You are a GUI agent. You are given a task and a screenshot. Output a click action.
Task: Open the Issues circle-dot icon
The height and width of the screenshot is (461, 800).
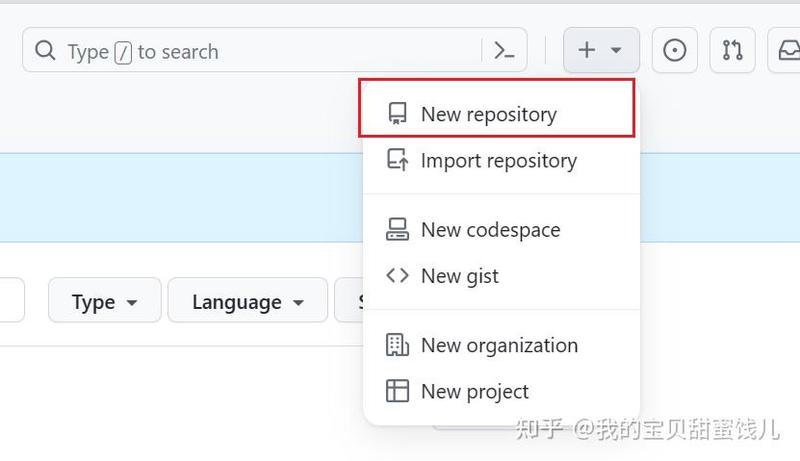tap(674, 50)
